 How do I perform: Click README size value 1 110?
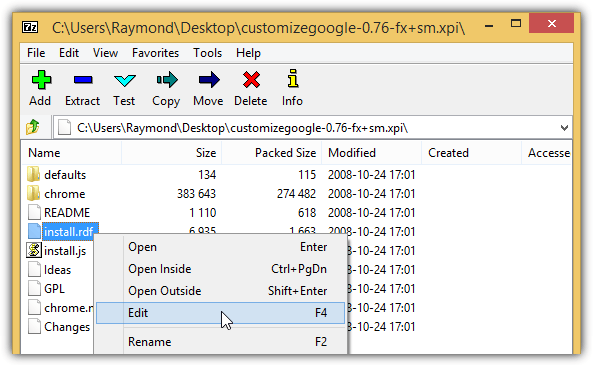pos(203,213)
